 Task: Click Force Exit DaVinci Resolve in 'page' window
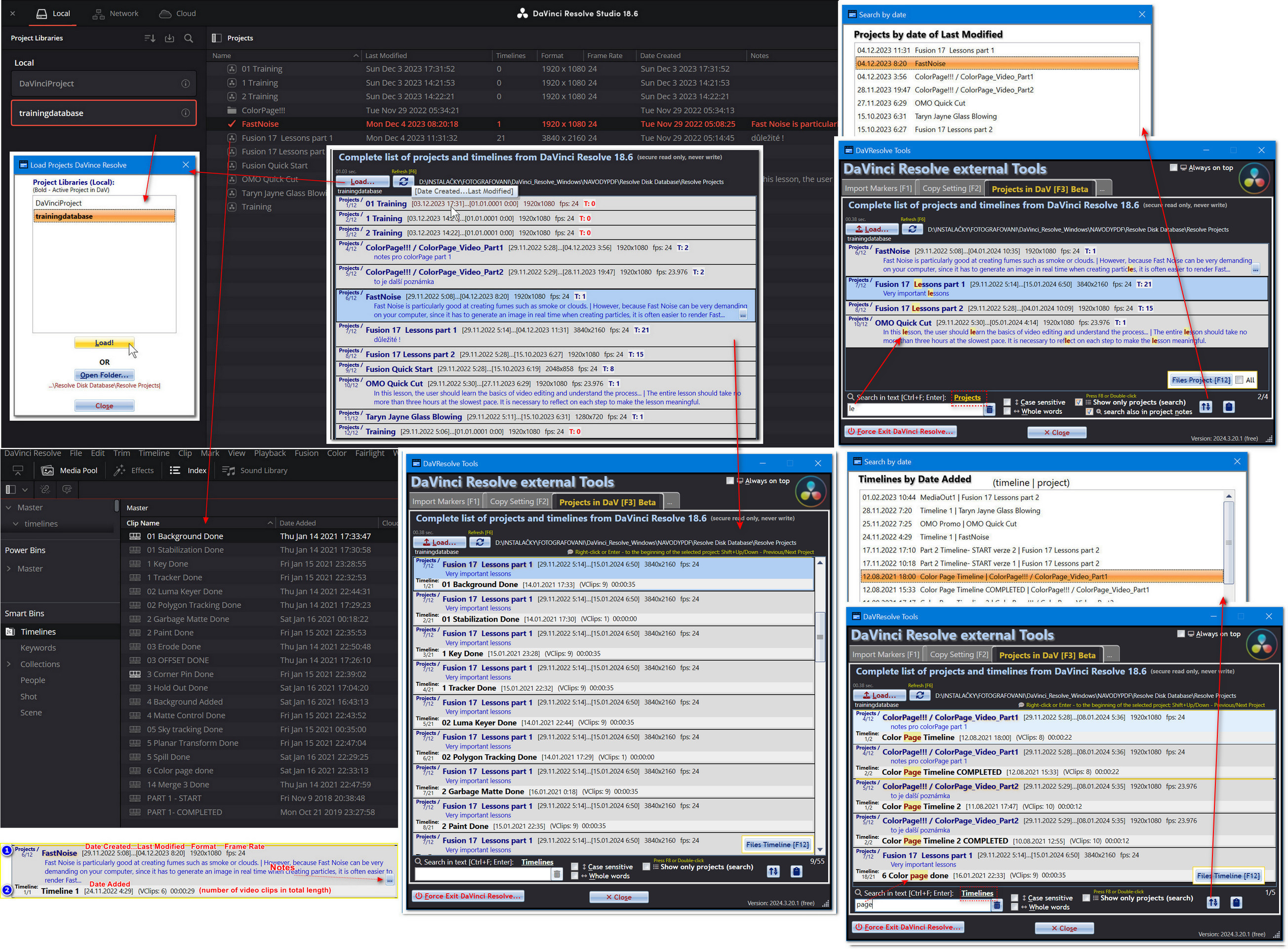click(x=908, y=927)
